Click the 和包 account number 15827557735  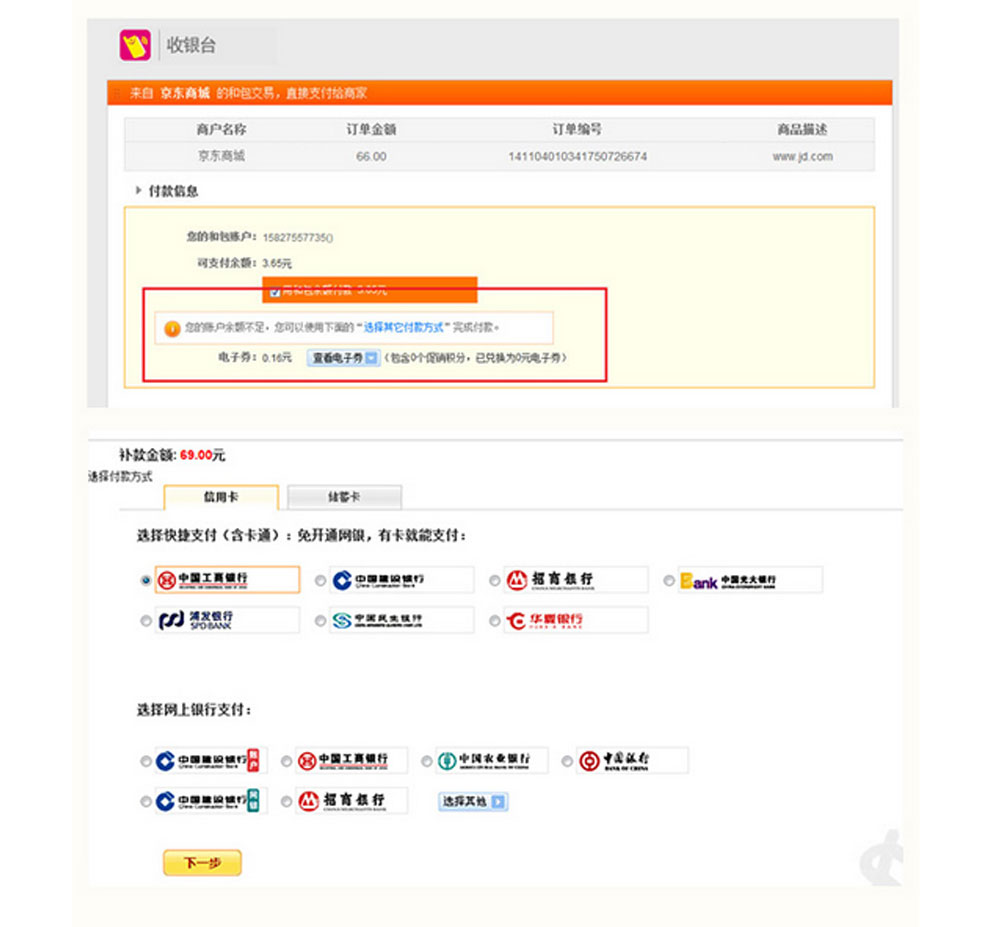(298, 238)
